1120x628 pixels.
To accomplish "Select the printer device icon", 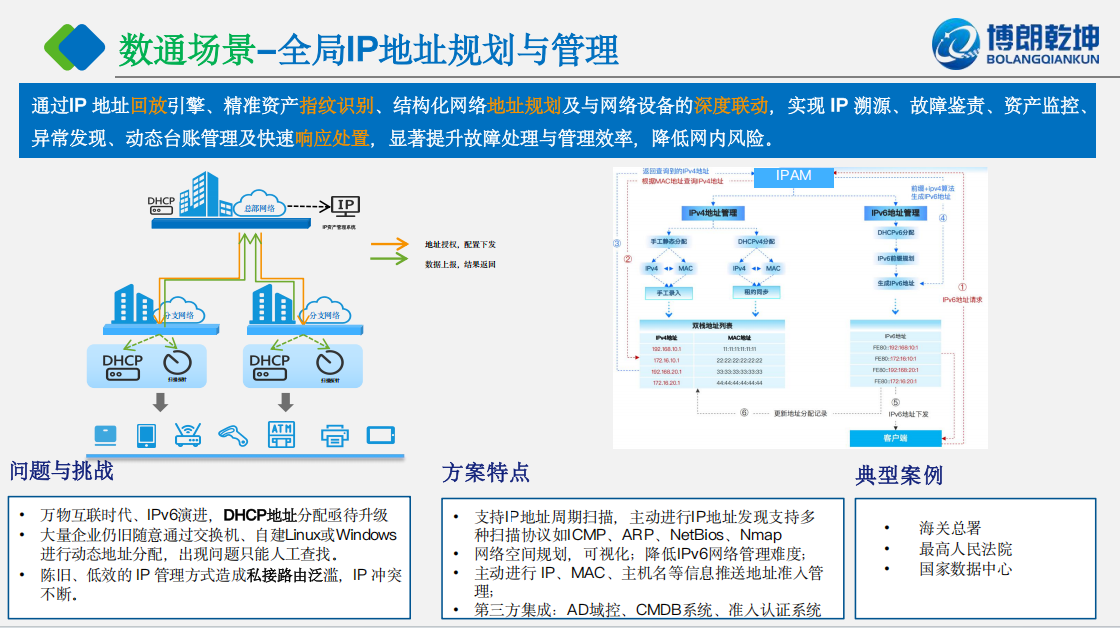I will (334, 435).
